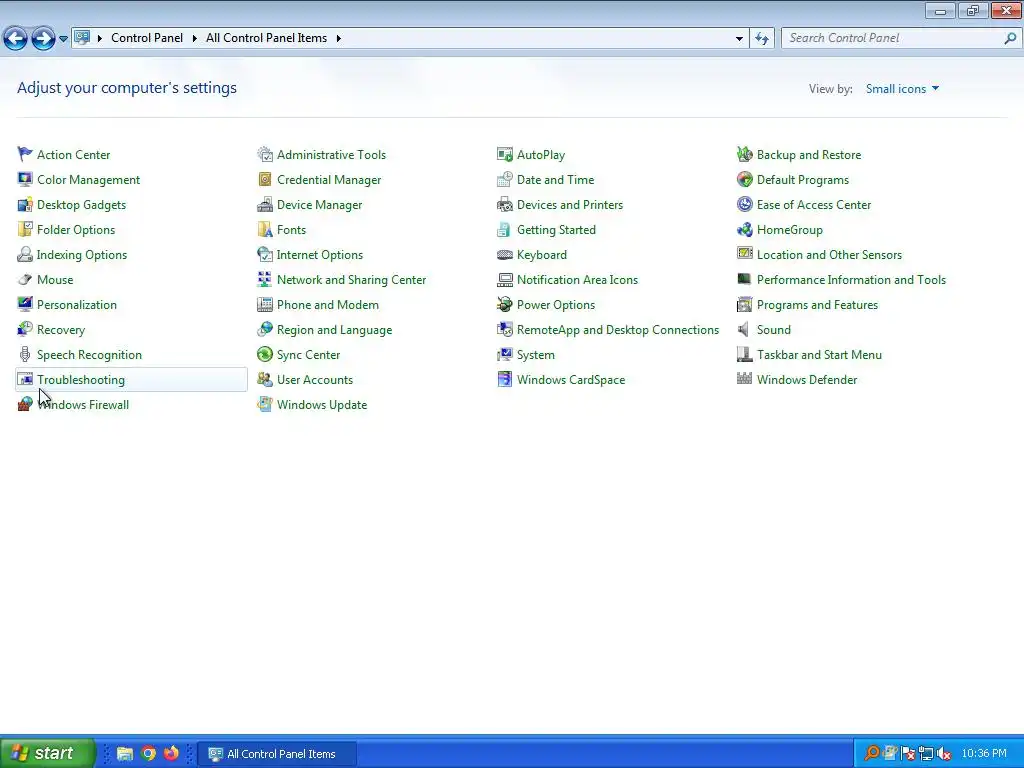Open the Recovery link

coord(61,330)
